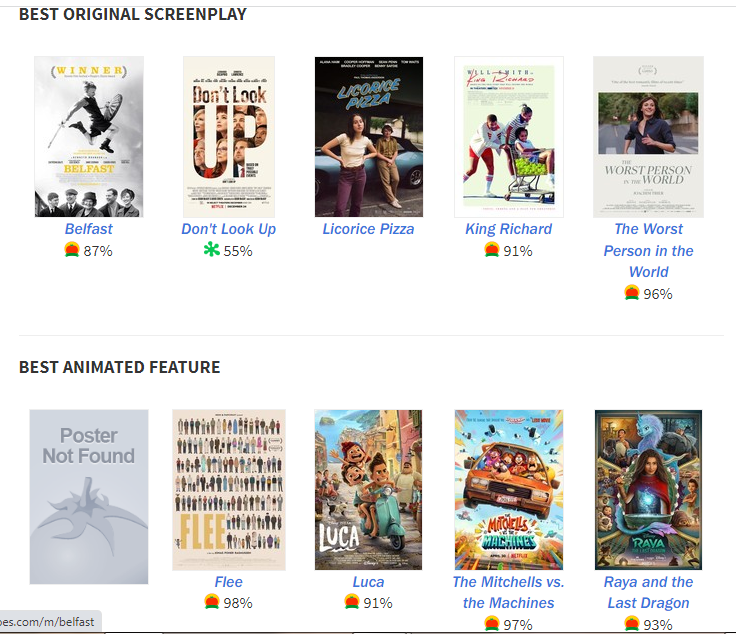
Task: Click the 91% score under King Richard
Action: pyautogui.click(x=518, y=252)
